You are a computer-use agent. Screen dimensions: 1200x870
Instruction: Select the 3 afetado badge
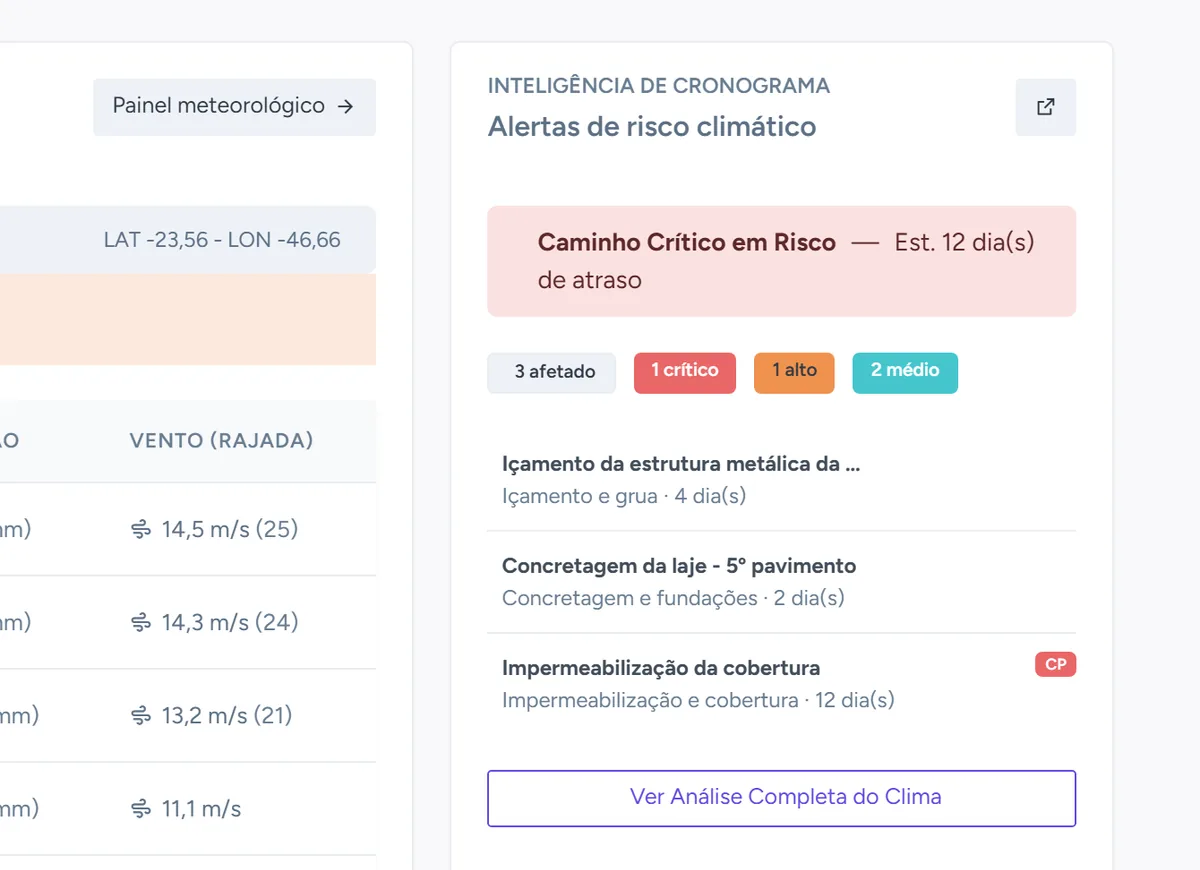552,373
